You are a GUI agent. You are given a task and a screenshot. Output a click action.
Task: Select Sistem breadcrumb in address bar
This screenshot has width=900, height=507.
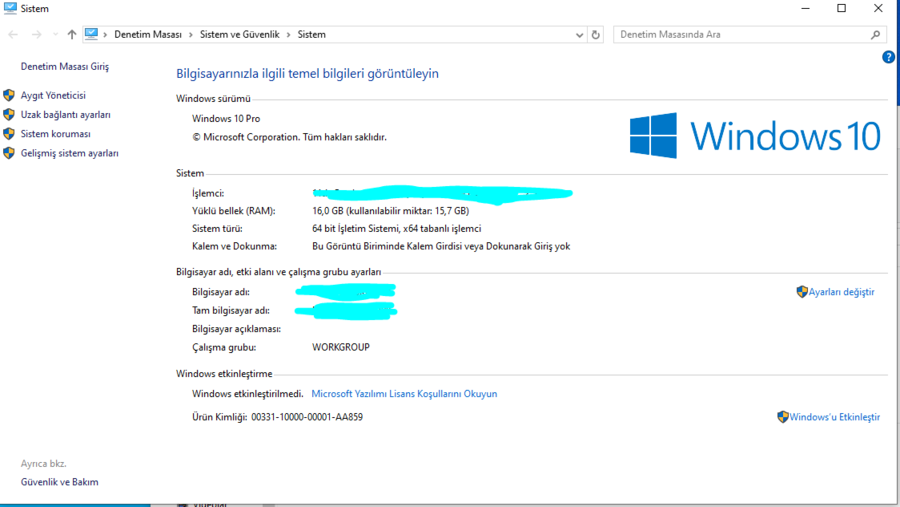pyautogui.click(x=312, y=34)
